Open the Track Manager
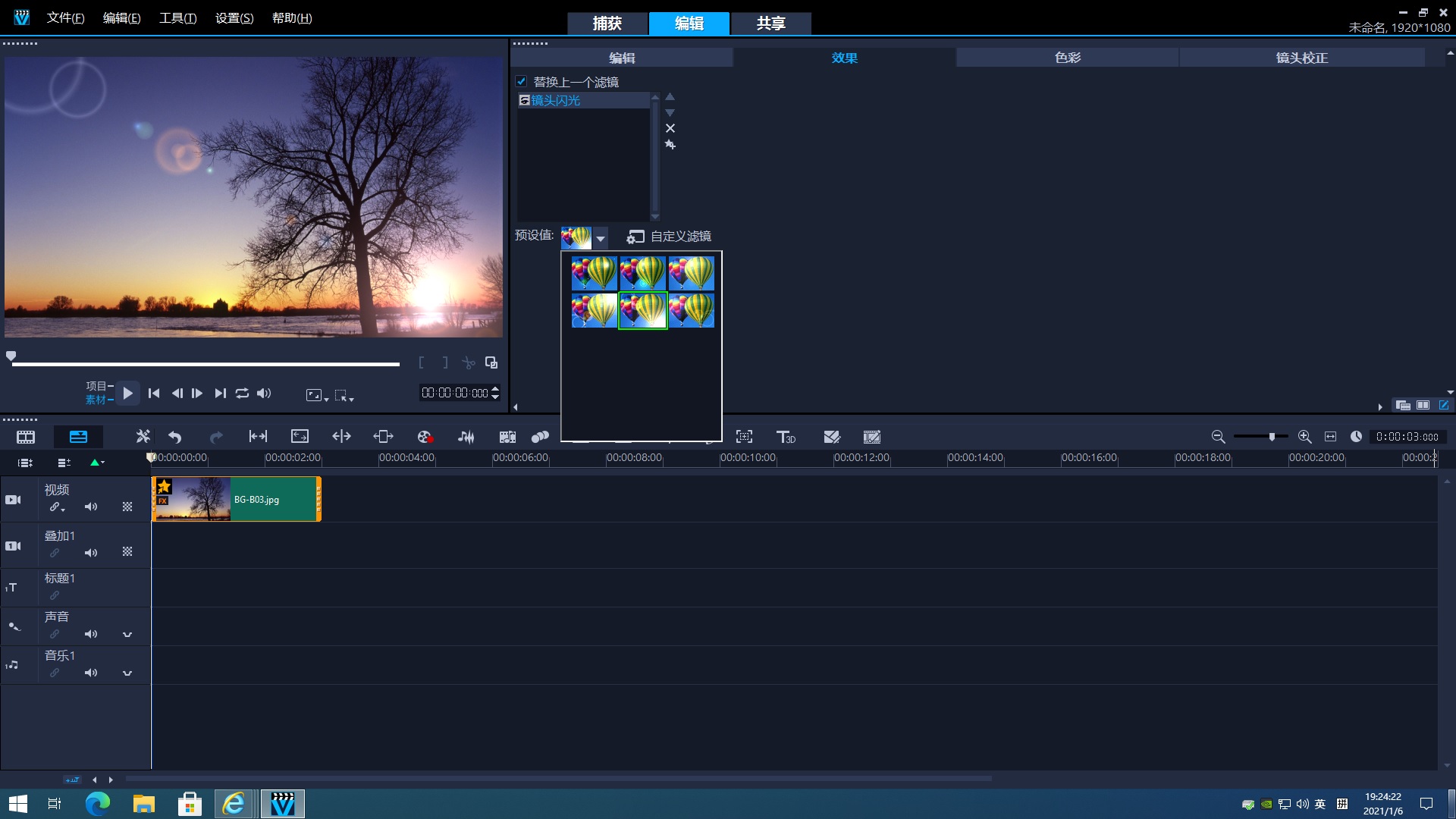The image size is (1456, 819). tap(64, 463)
